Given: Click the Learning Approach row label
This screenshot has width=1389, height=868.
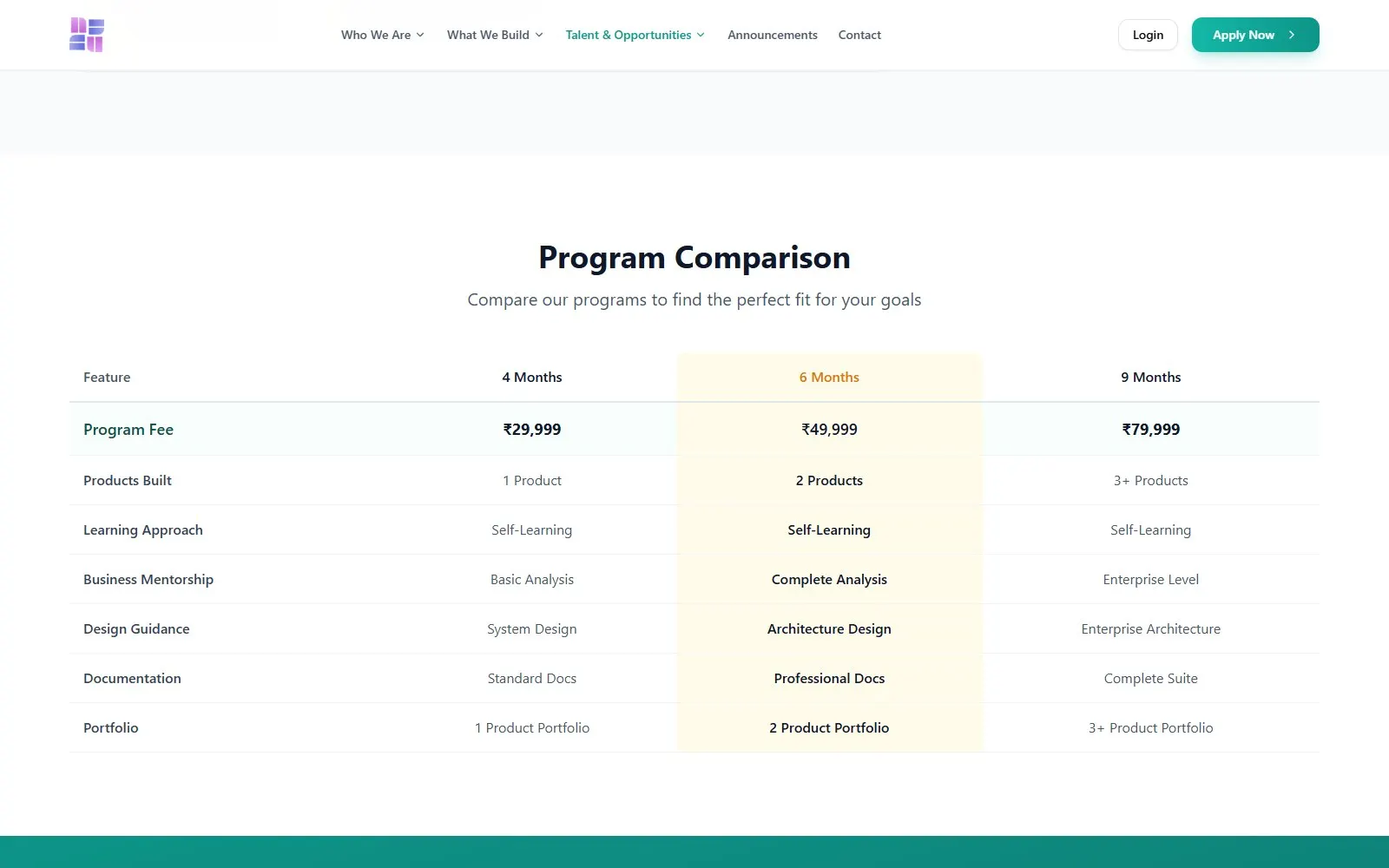Looking at the screenshot, I should click(143, 529).
